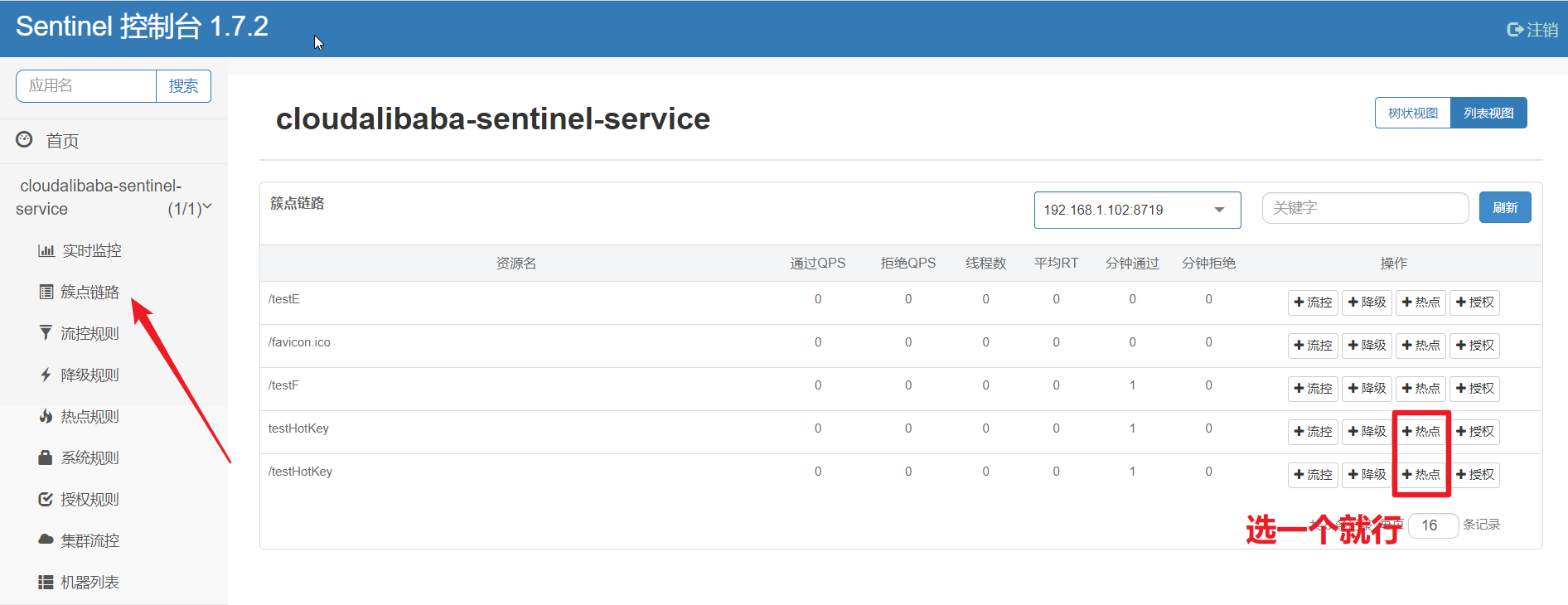
Task: Click the lightning bolt icon beside 降级规则
Action: [46, 375]
